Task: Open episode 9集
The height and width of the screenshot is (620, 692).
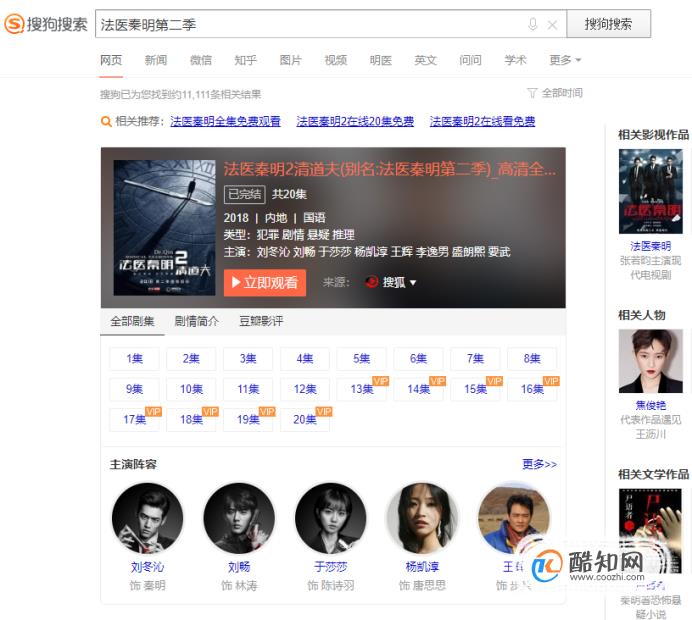Action: pyautogui.click(x=134, y=389)
